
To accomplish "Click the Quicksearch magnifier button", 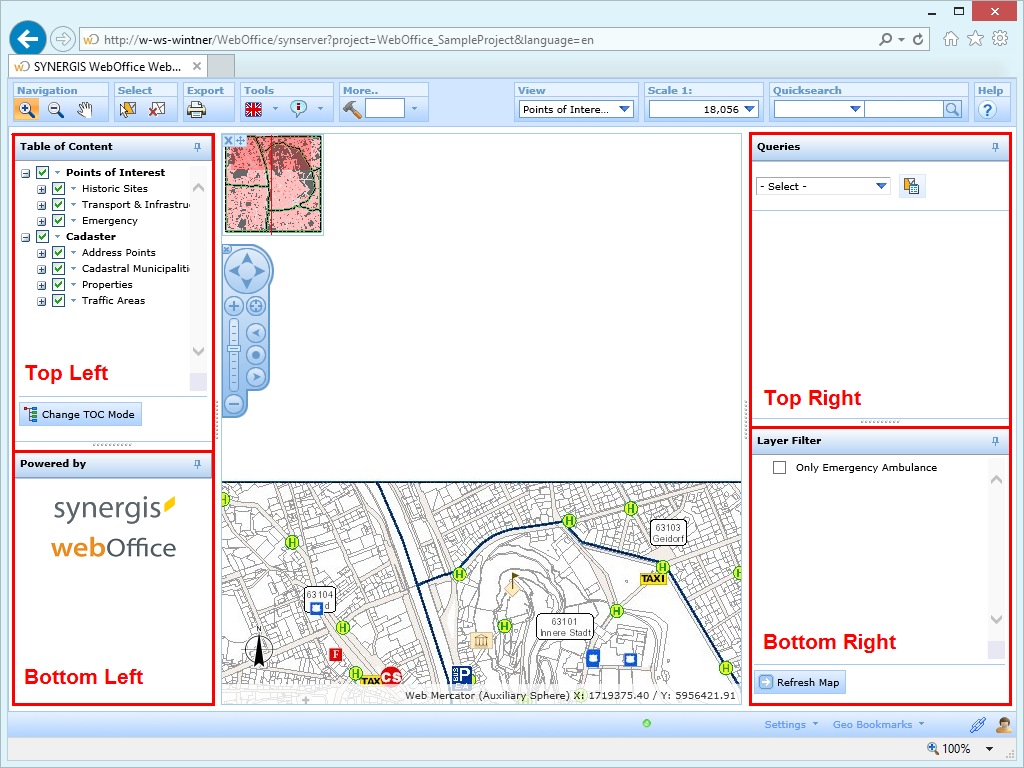I will [x=953, y=109].
